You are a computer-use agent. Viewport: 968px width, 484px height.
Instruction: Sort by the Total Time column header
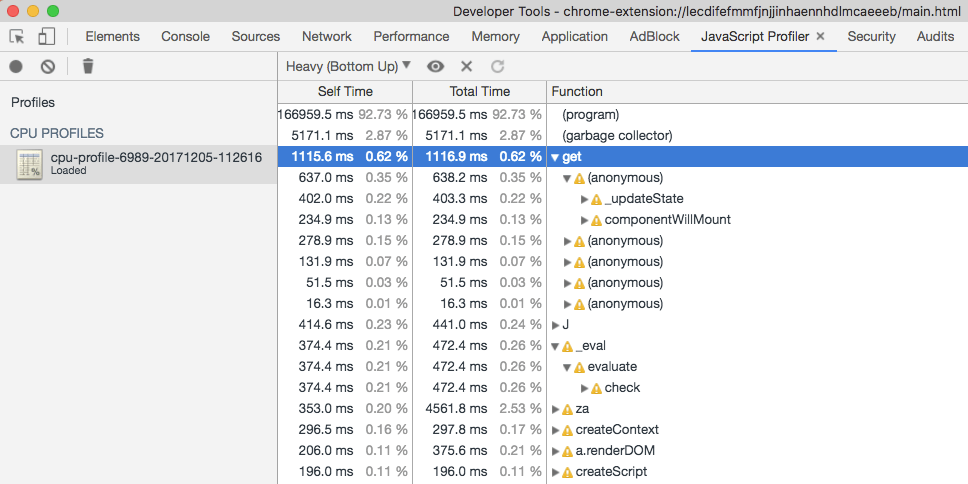(480, 91)
